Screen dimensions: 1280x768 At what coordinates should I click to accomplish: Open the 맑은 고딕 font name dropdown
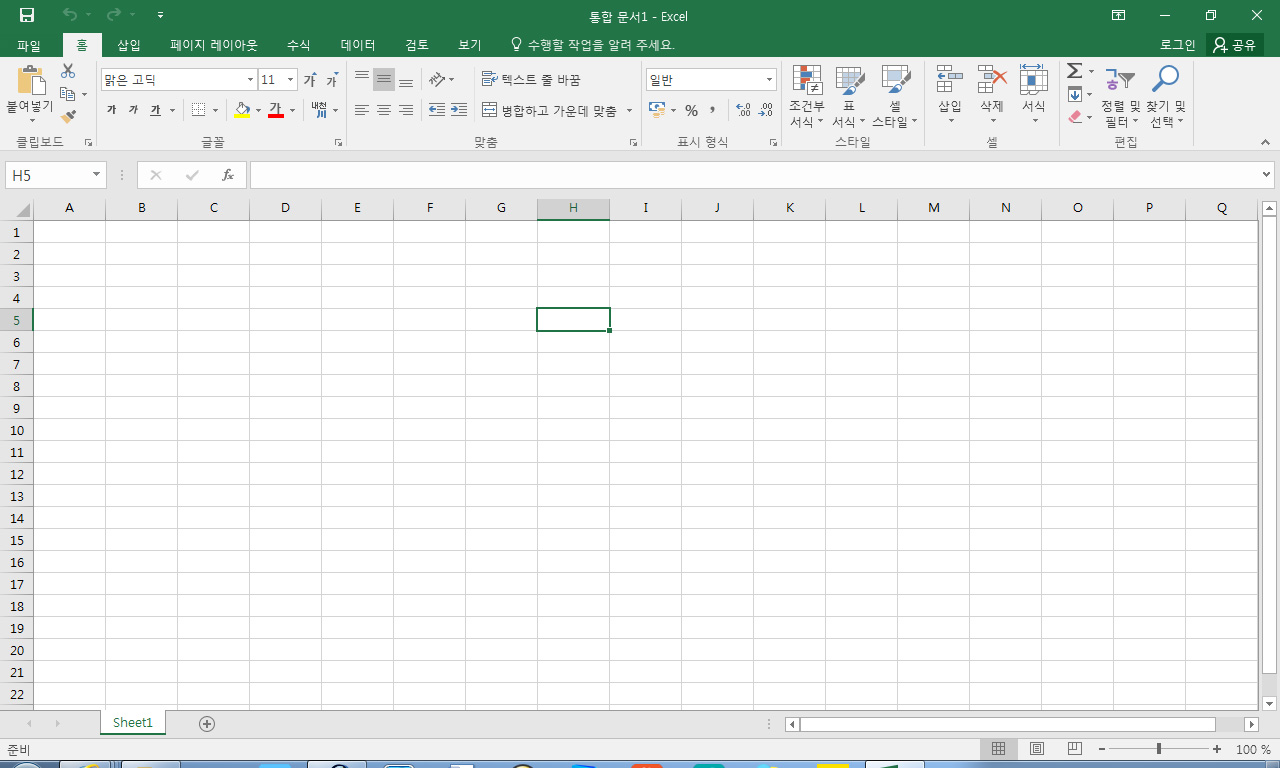(x=250, y=80)
